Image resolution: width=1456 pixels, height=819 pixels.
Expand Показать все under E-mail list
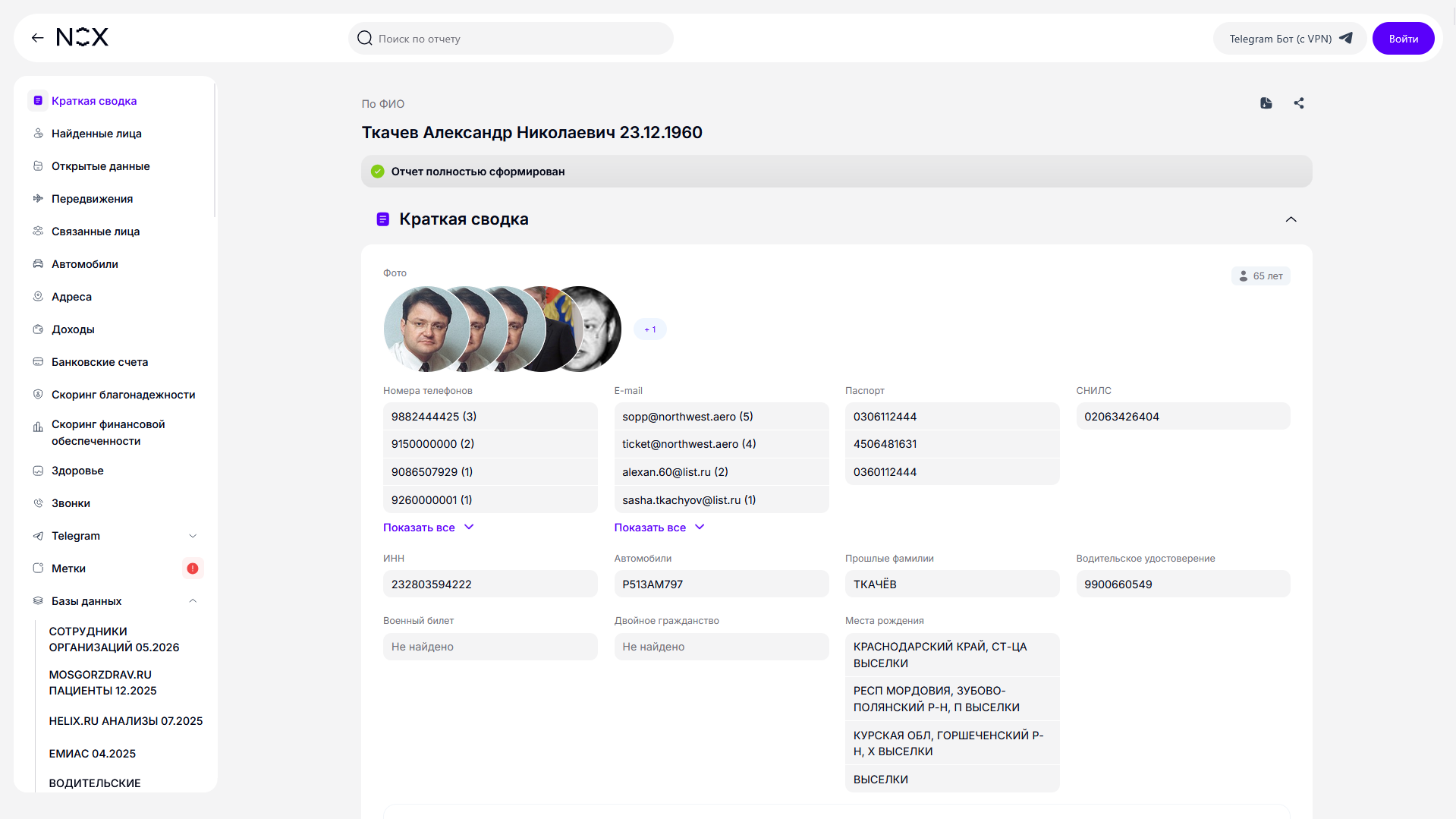659,528
